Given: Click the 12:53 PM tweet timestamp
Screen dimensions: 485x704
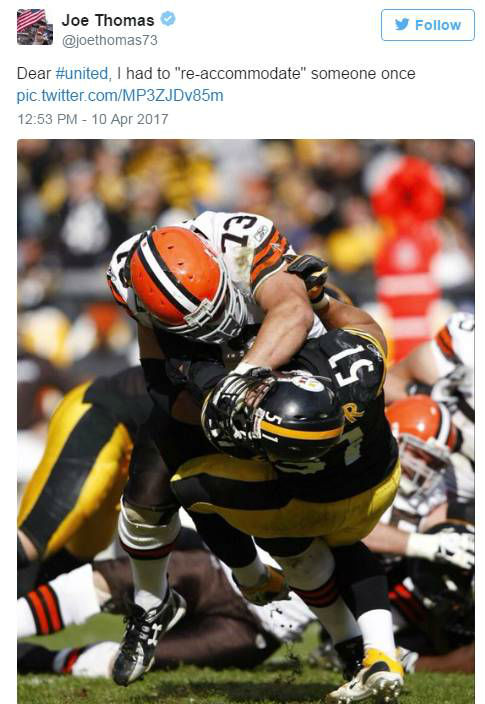Looking at the screenshot, I should [x=47, y=119].
